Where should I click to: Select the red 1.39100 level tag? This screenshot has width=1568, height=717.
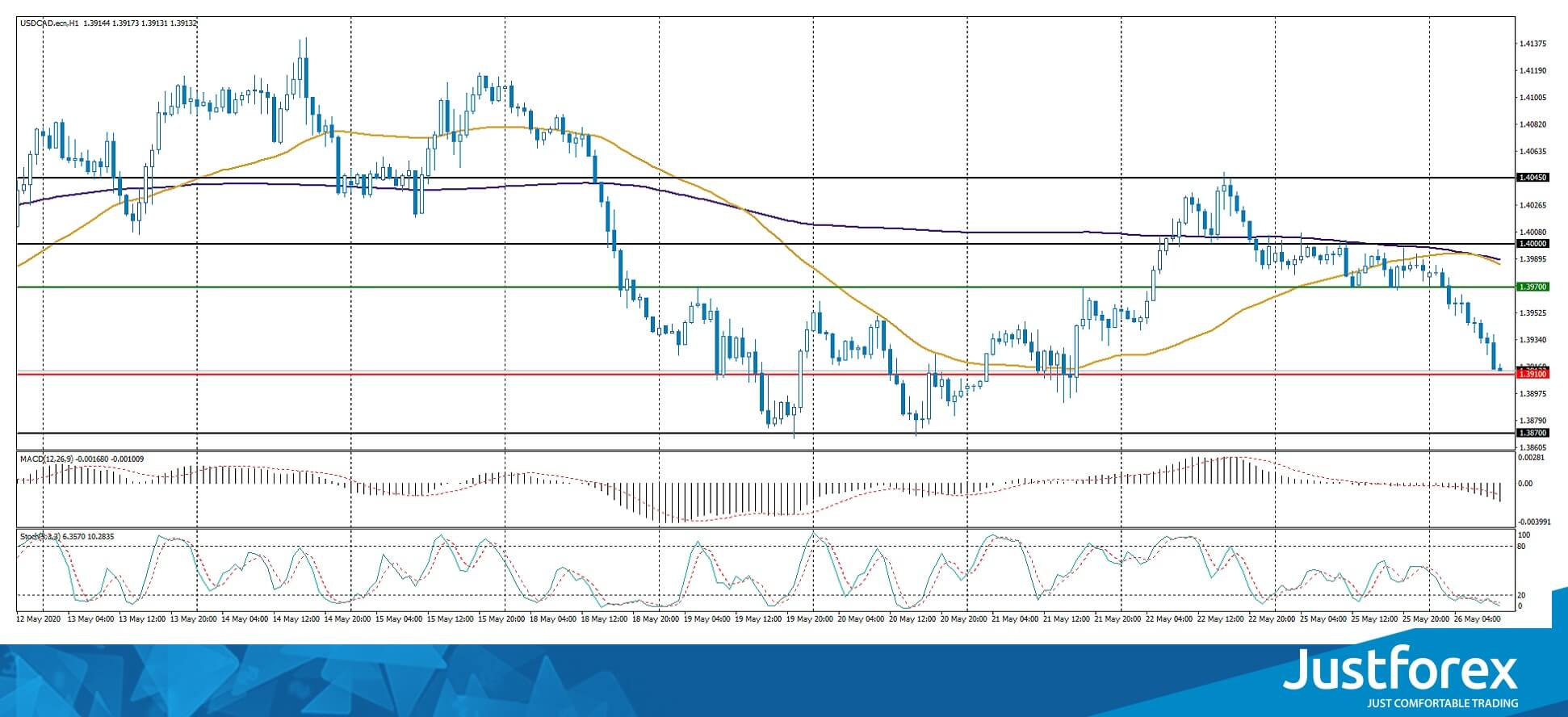[1532, 374]
